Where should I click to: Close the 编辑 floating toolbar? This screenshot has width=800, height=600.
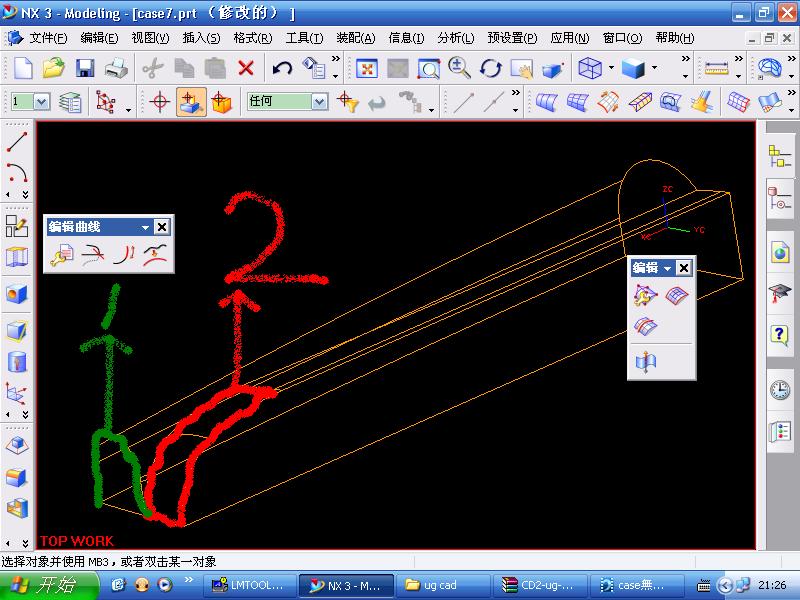point(684,268)
